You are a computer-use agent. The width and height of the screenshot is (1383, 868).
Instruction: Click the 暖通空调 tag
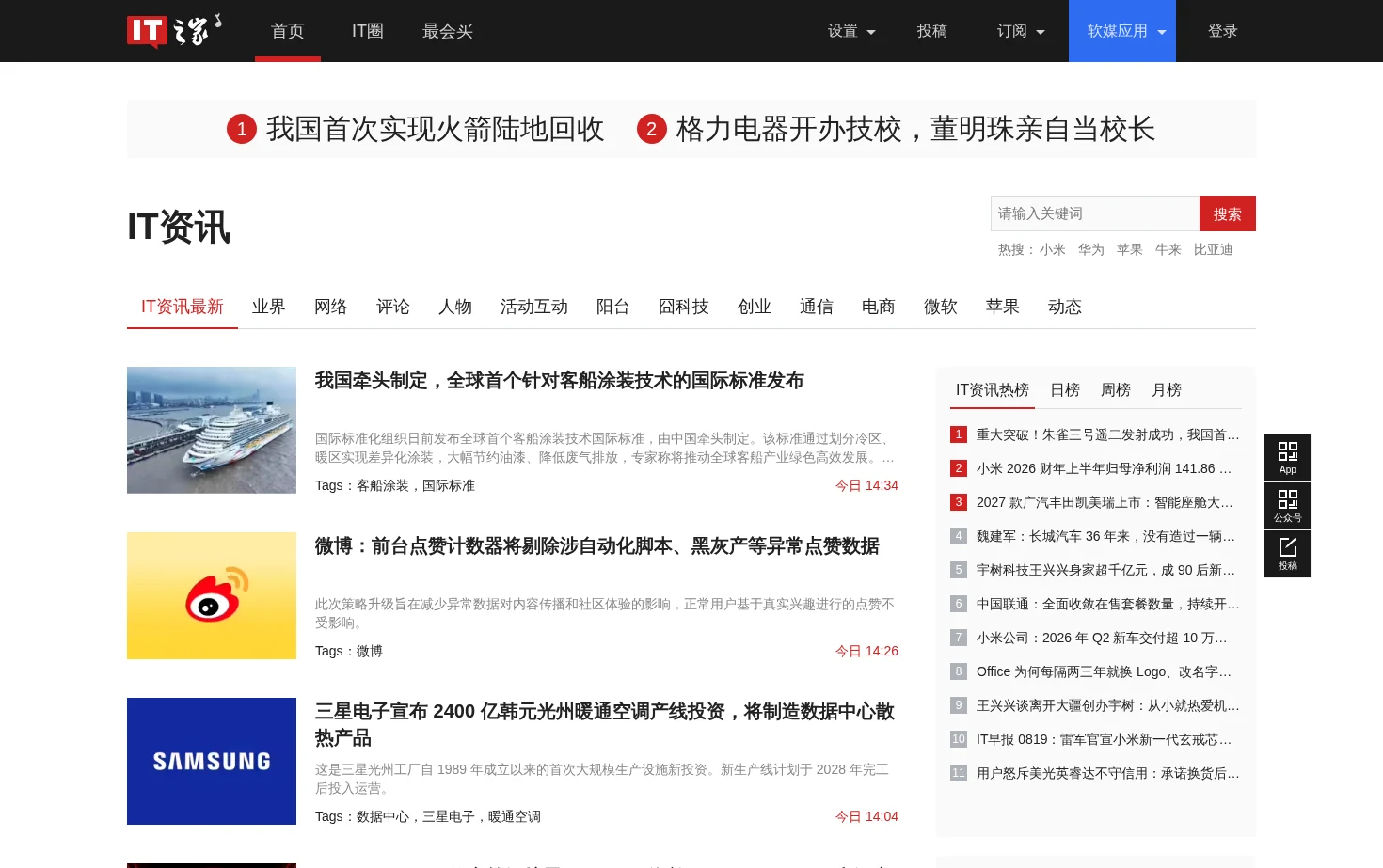[x=515, y=816]
